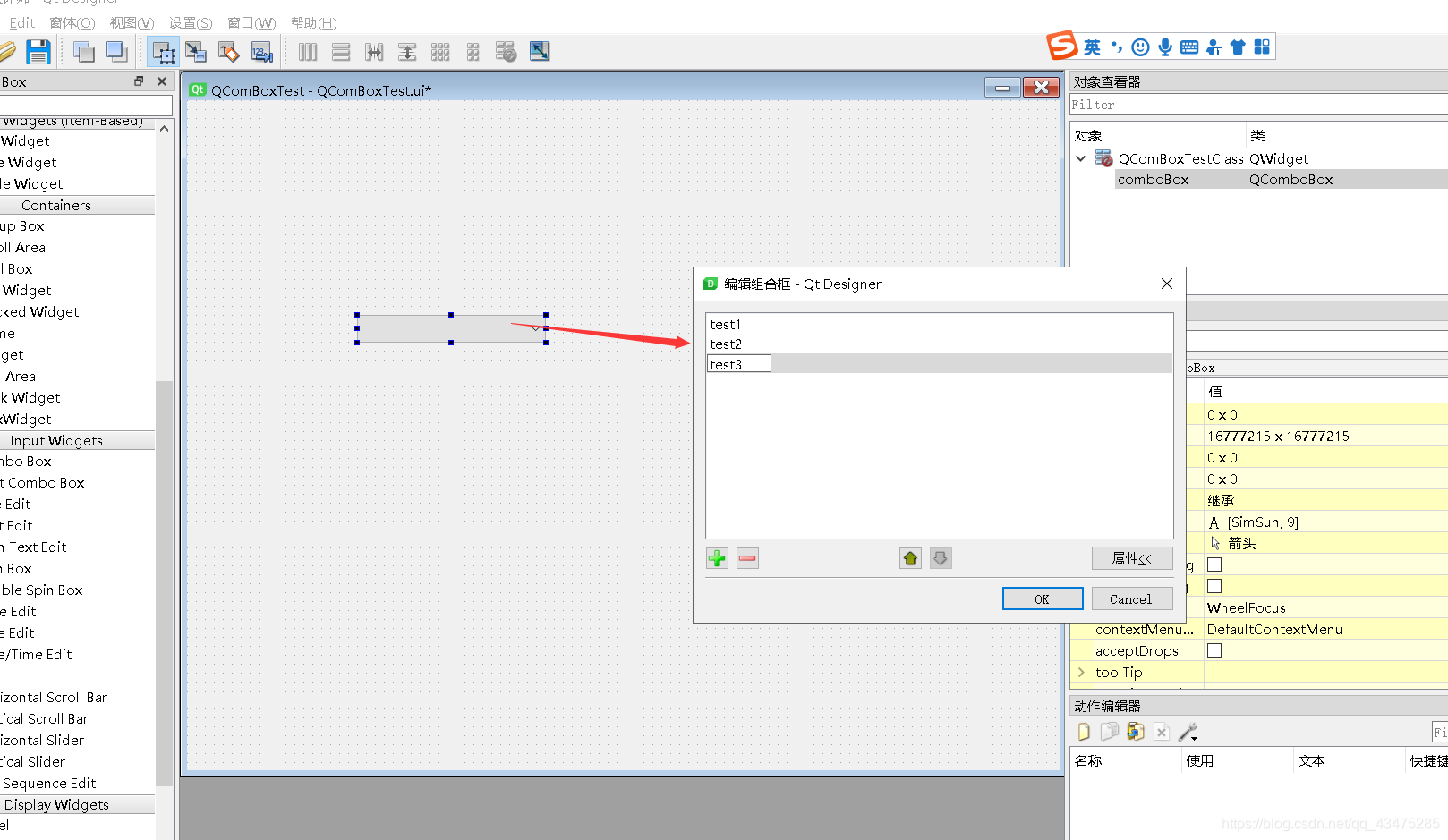Open the wrench configure menu in Action Editor

[x=1188, y=732]
